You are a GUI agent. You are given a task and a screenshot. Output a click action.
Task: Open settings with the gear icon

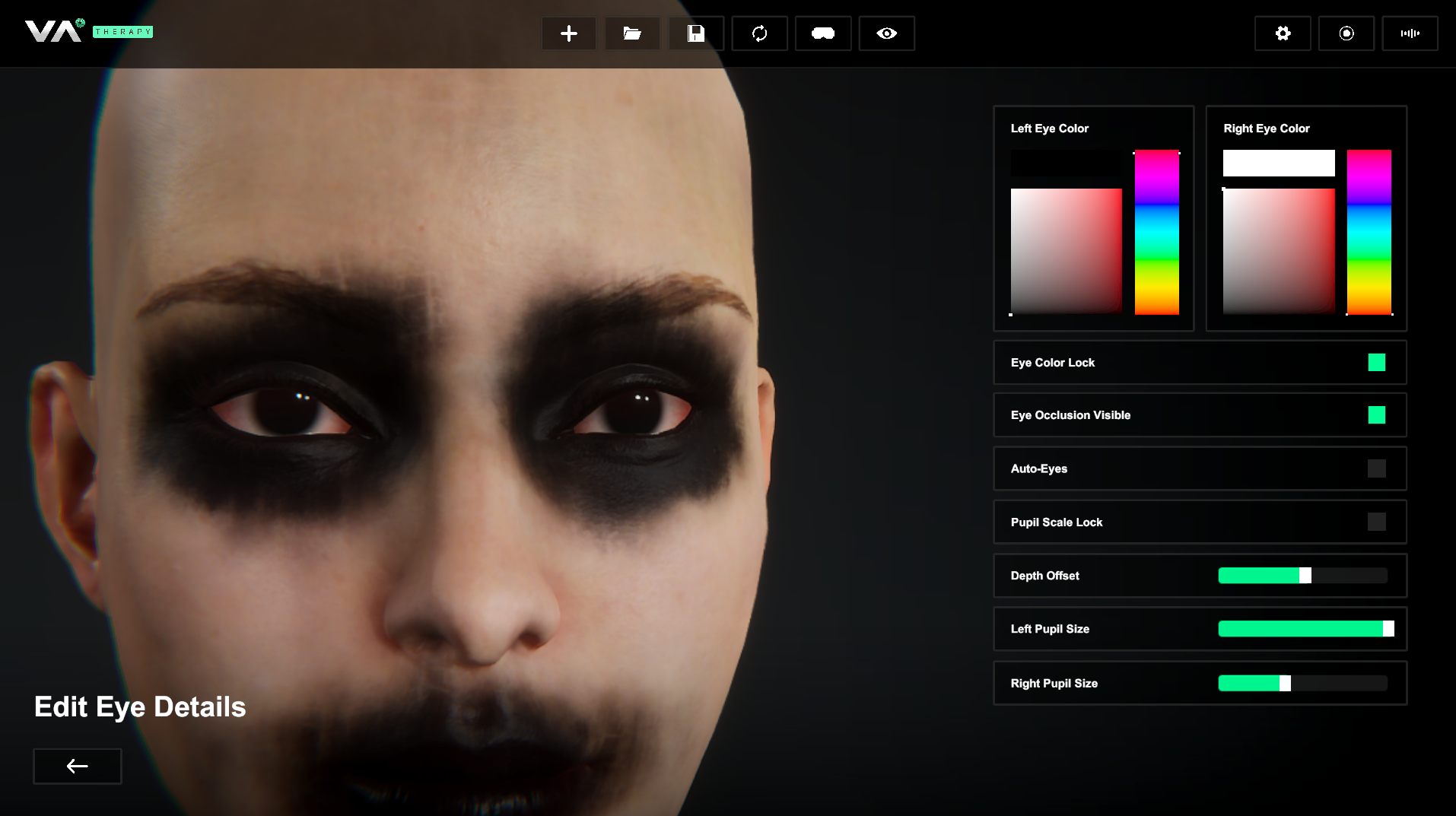pyautogui.click(x=1283, y=33)
